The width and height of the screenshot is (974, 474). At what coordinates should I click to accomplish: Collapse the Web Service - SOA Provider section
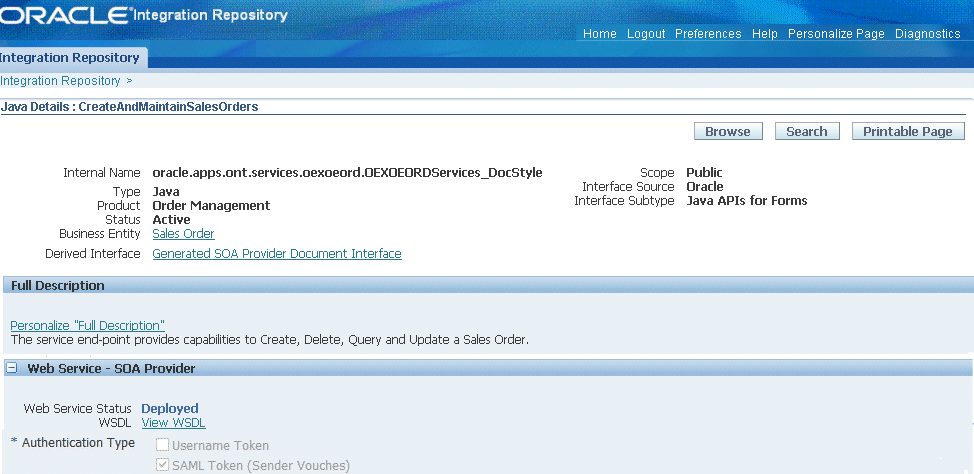coord(11,368)
